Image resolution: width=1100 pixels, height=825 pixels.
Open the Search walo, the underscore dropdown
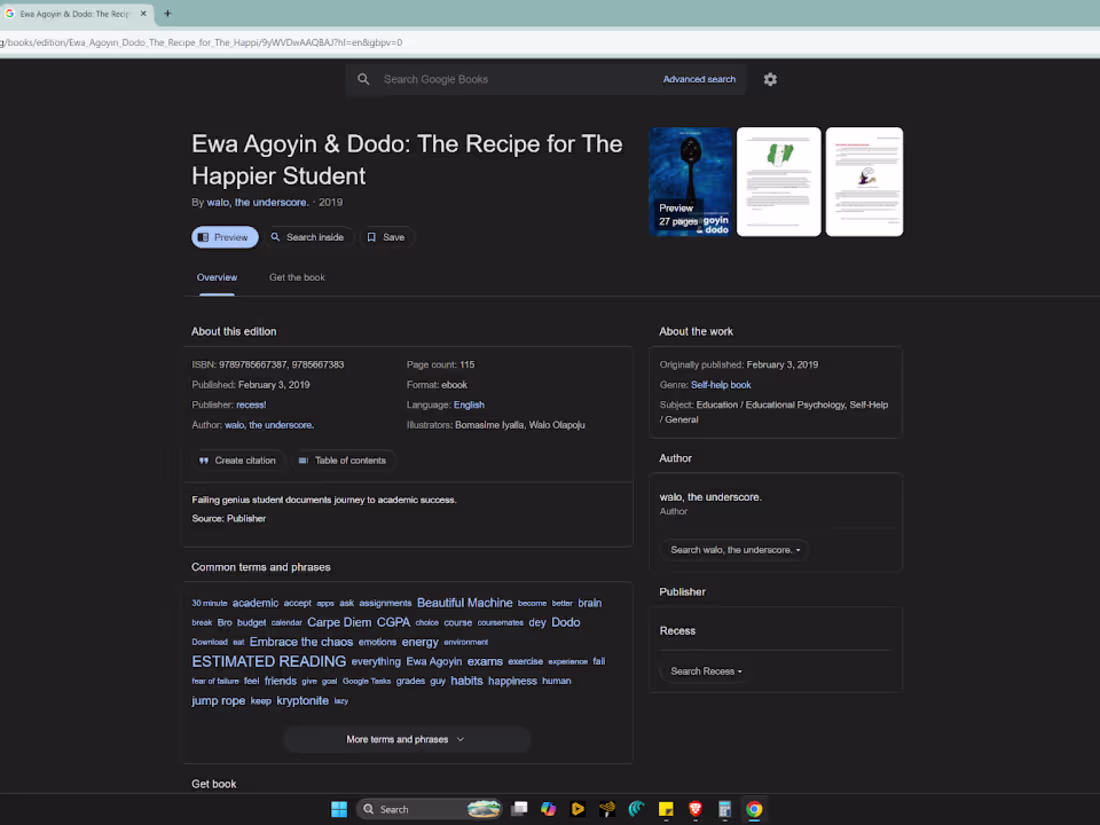pos(734,549)
